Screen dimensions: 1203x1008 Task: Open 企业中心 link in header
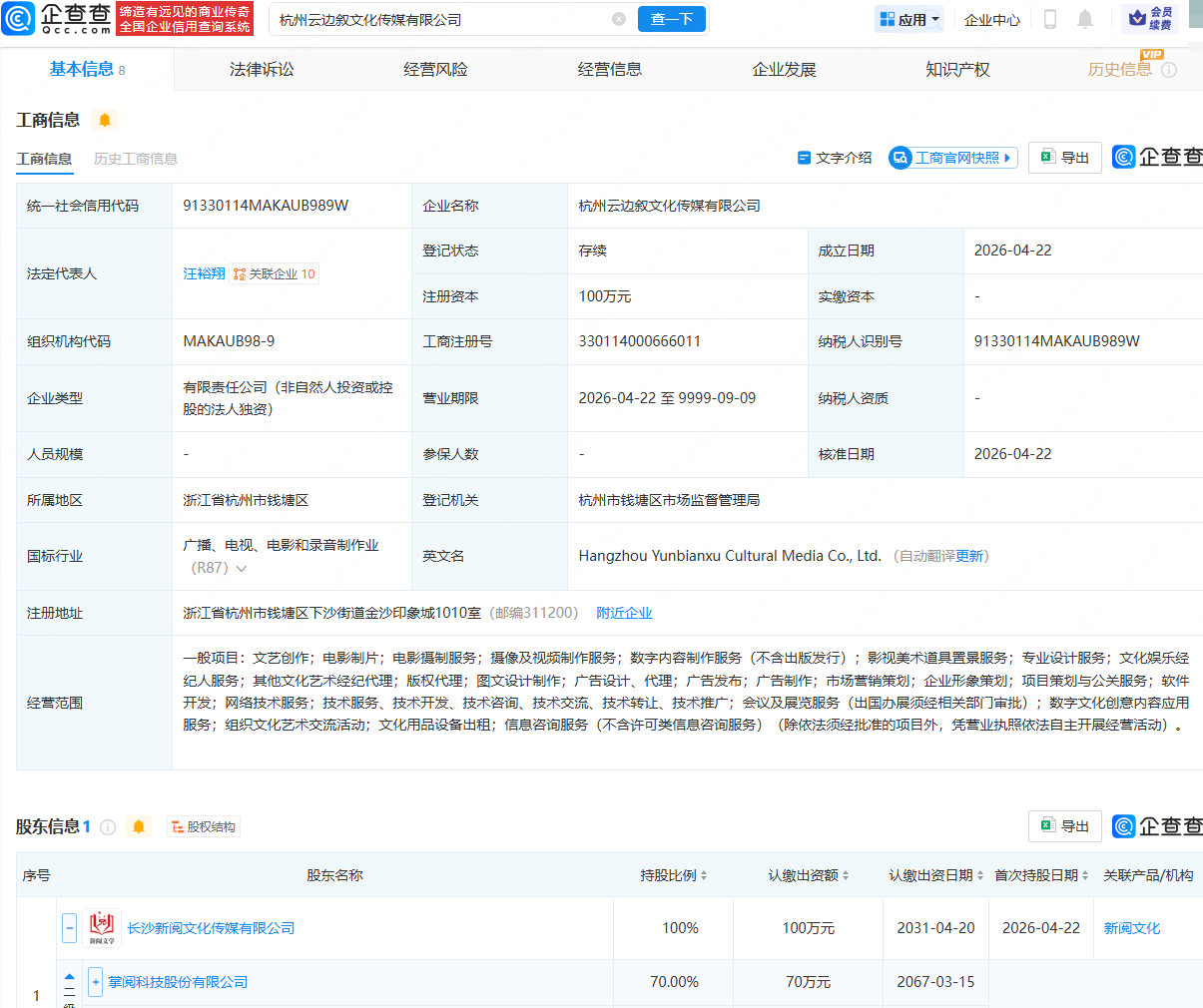pos(992,19)
